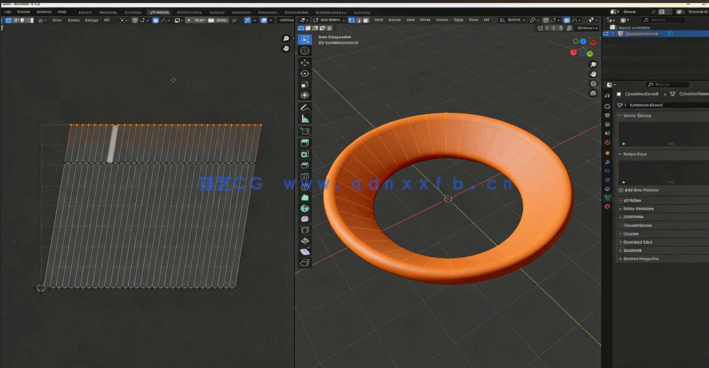Click zoom magnifier in 3D viewport

click(x=593, y=65)
